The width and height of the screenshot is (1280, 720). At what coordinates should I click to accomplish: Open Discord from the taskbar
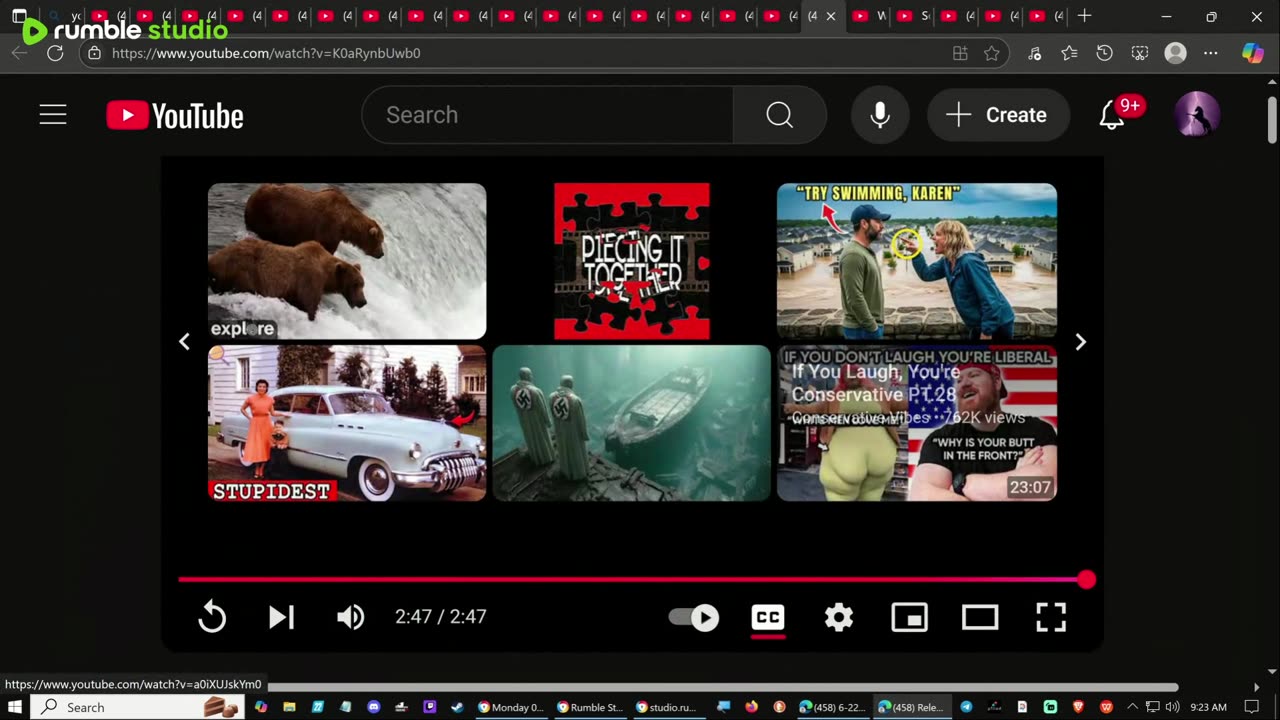[374, 707]
